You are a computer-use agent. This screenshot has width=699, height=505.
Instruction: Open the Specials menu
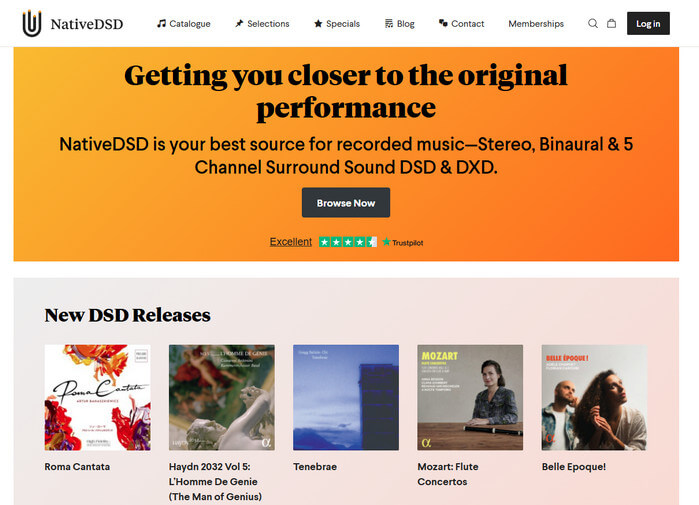[x=337, y=24]
